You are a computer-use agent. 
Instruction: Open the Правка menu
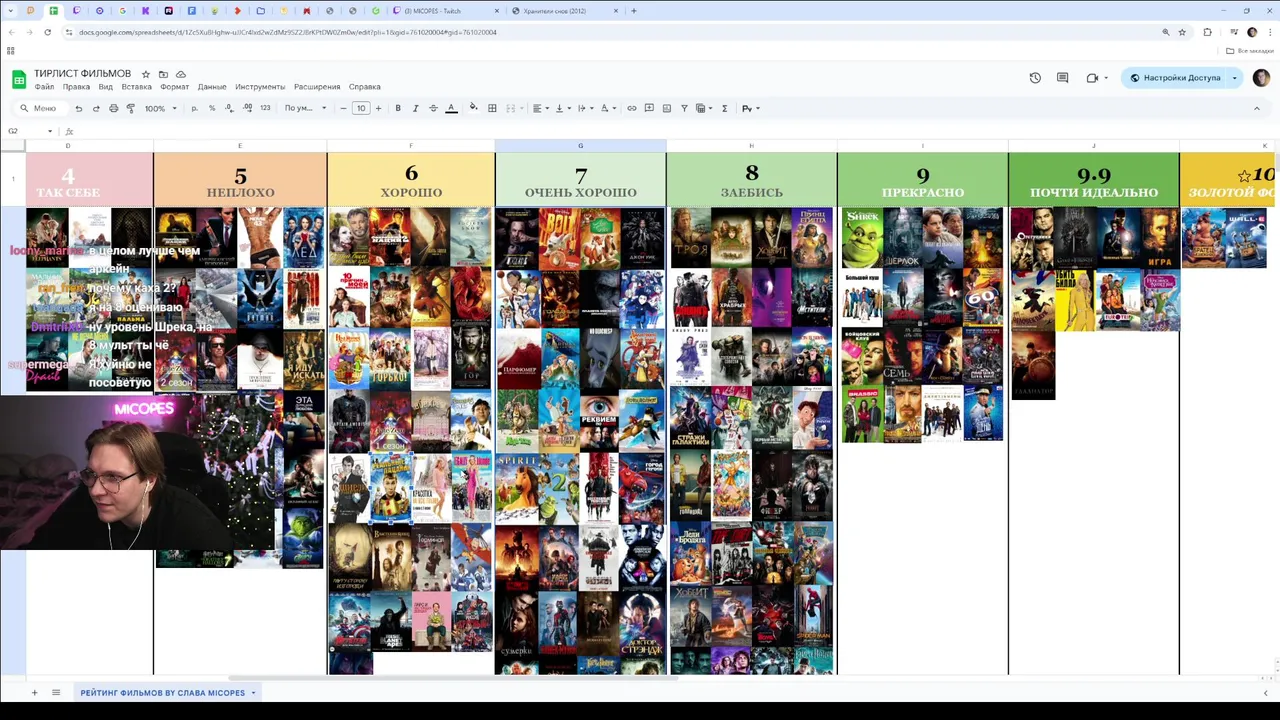point(76,87)
